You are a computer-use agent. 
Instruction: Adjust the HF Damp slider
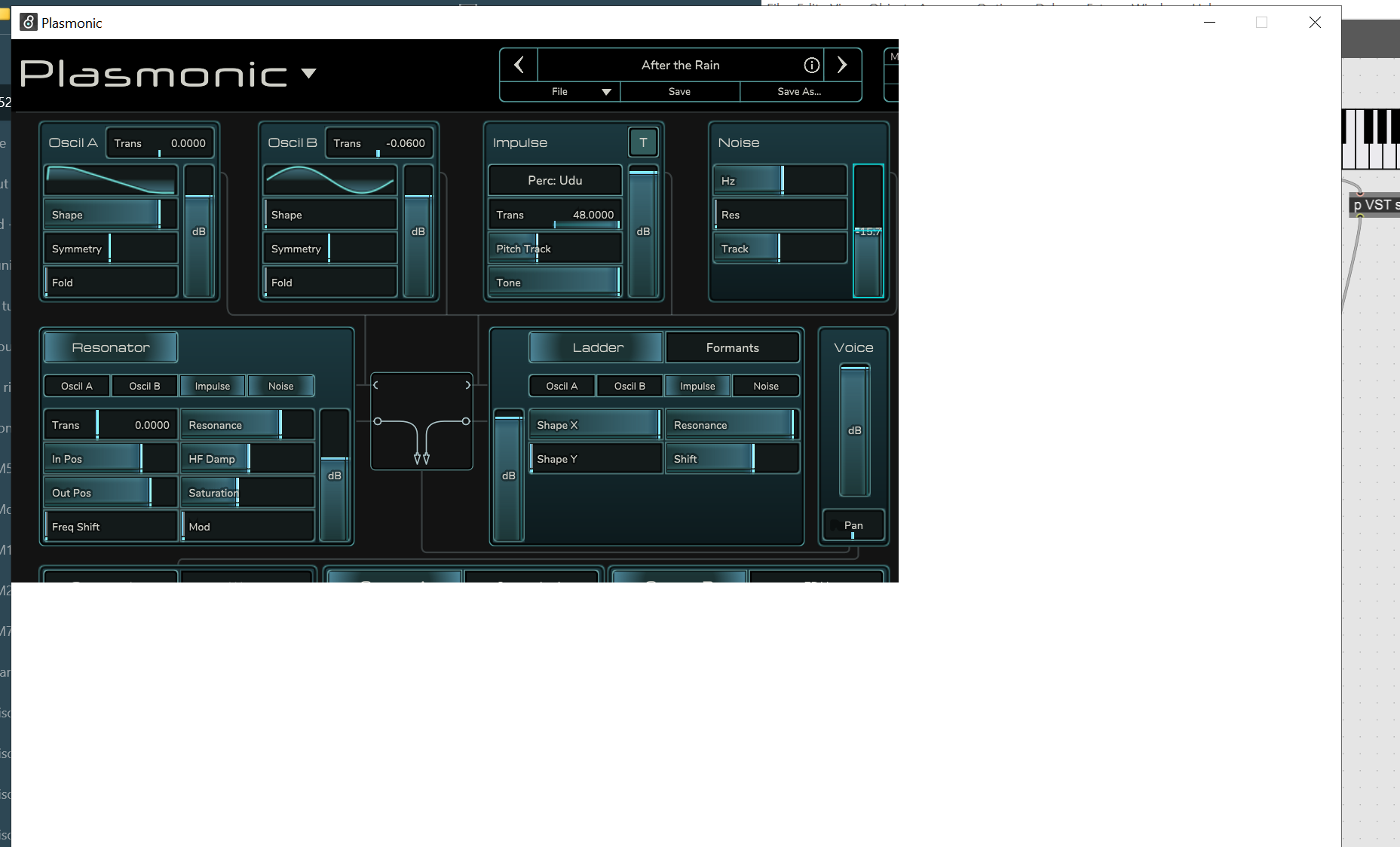pos(247,459)
